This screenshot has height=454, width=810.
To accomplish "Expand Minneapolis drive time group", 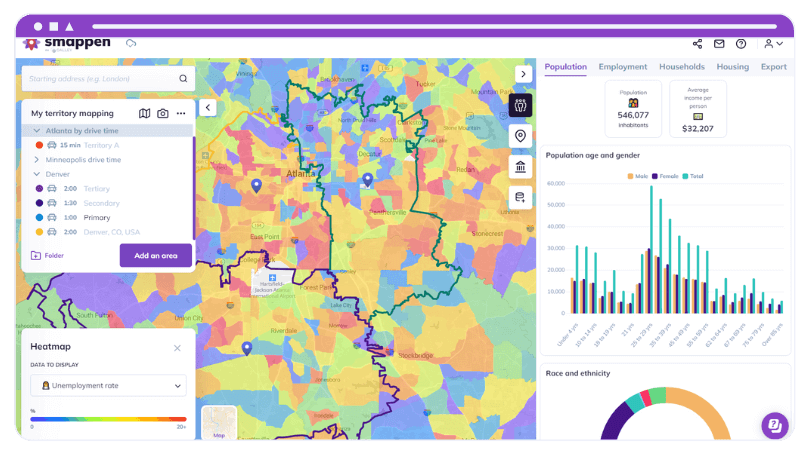I will click(x=37, y=160).
